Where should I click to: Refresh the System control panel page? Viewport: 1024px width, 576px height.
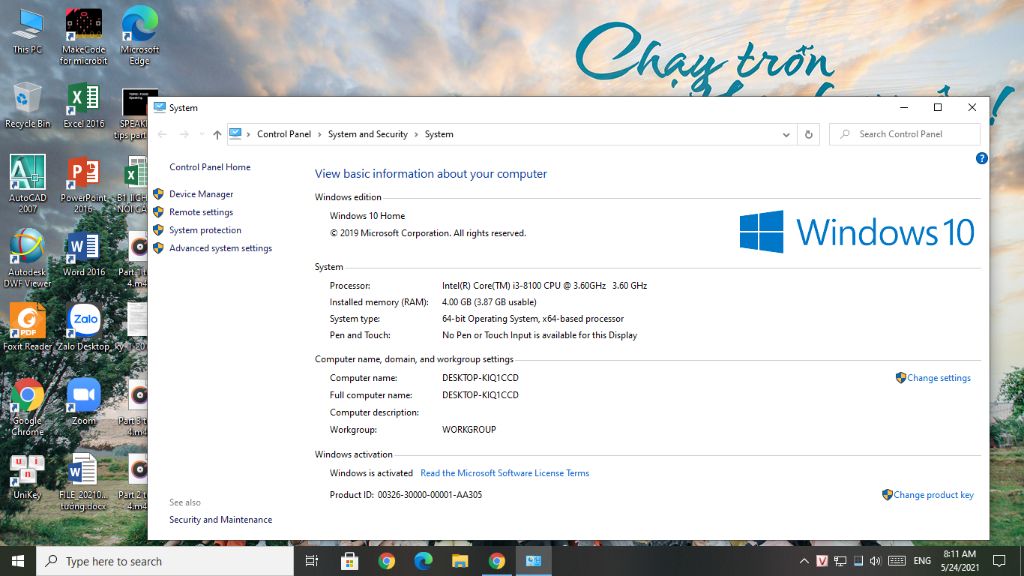pyautogui.click(x=808, y=135)
